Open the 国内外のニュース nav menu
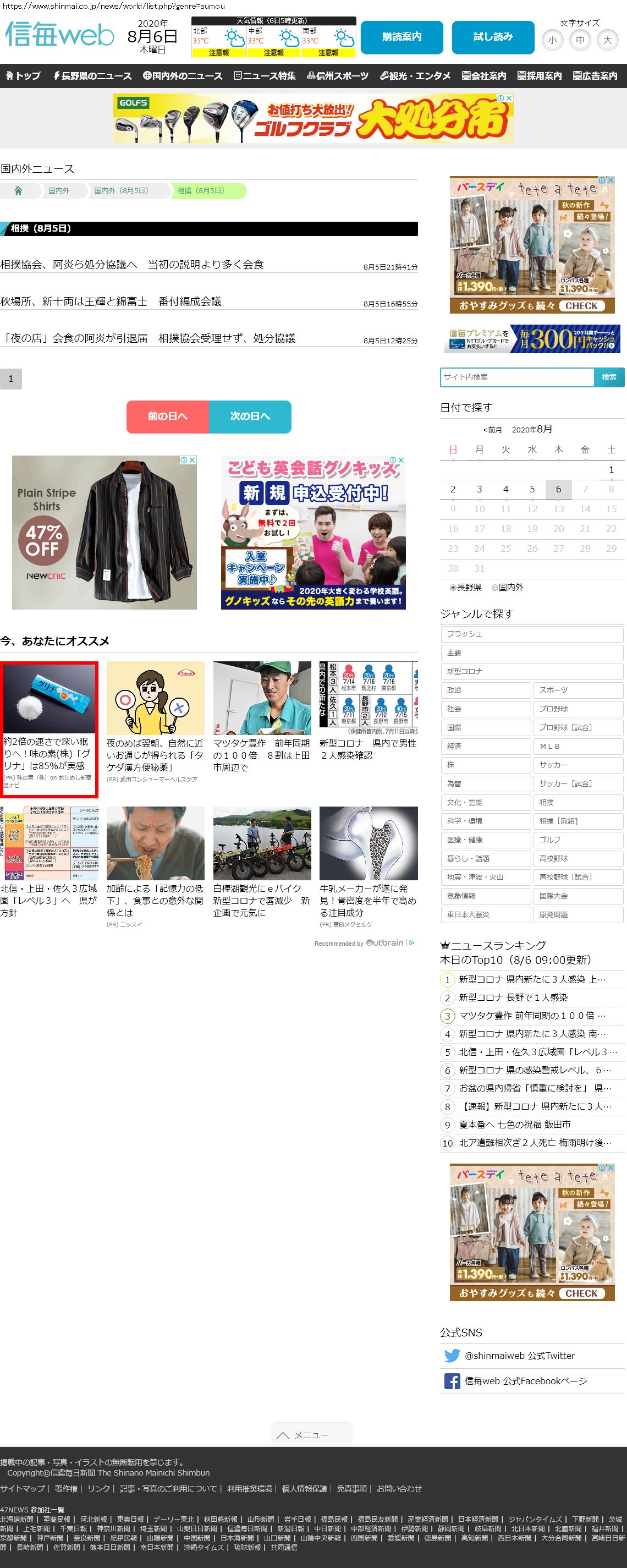Viewport: 627px width, 1568px height. coord(183,76)
